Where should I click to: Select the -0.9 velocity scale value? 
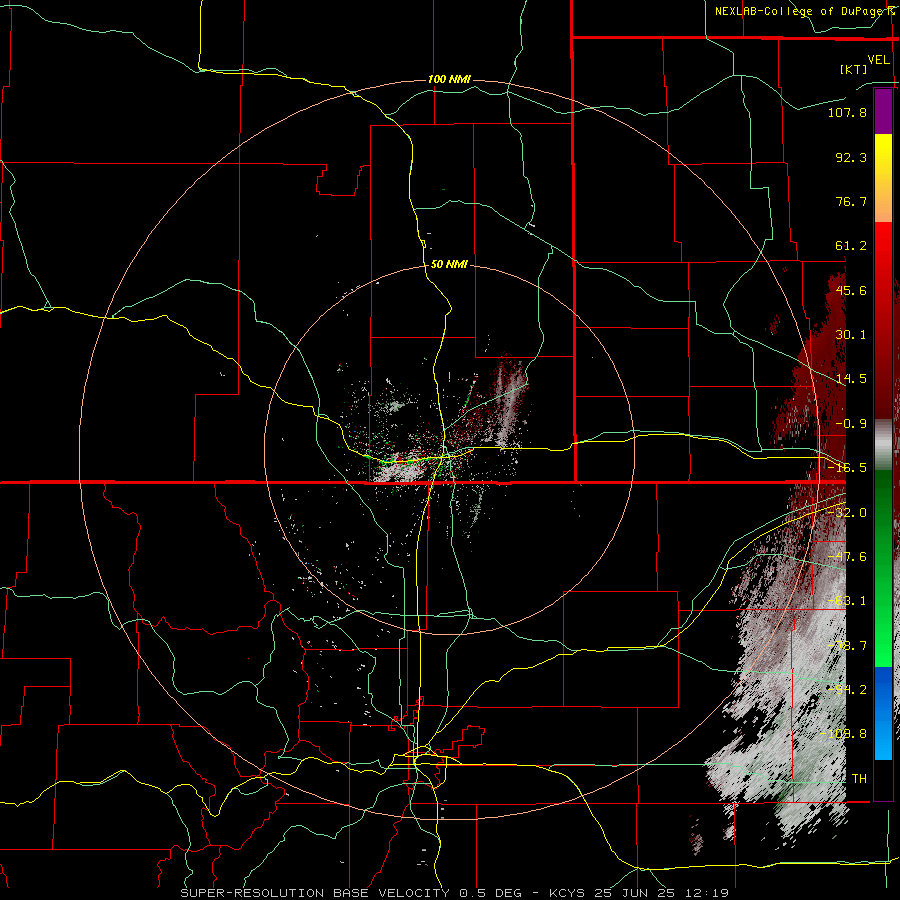click(x=851, y=424)
